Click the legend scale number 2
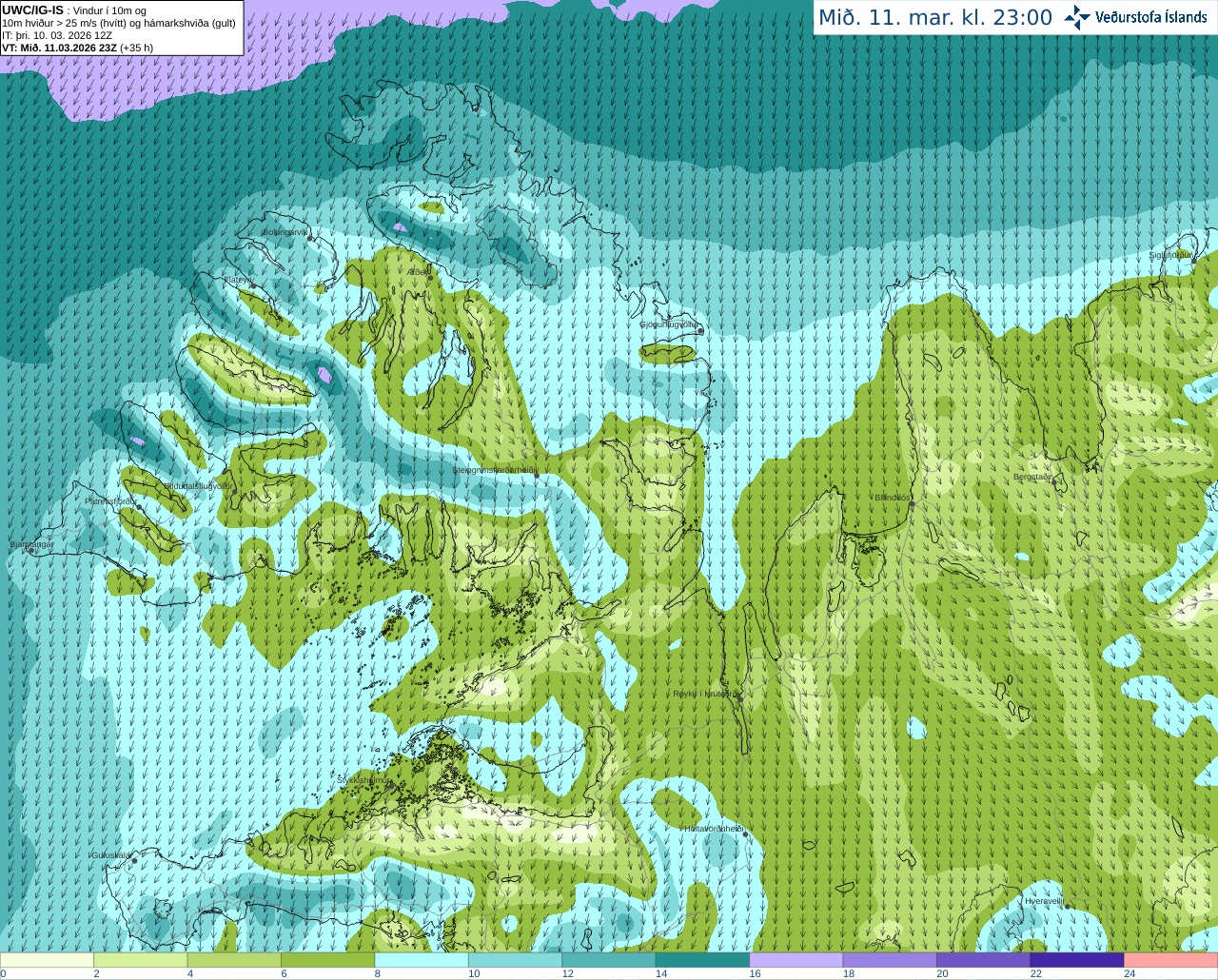 (x=96, y=973)
